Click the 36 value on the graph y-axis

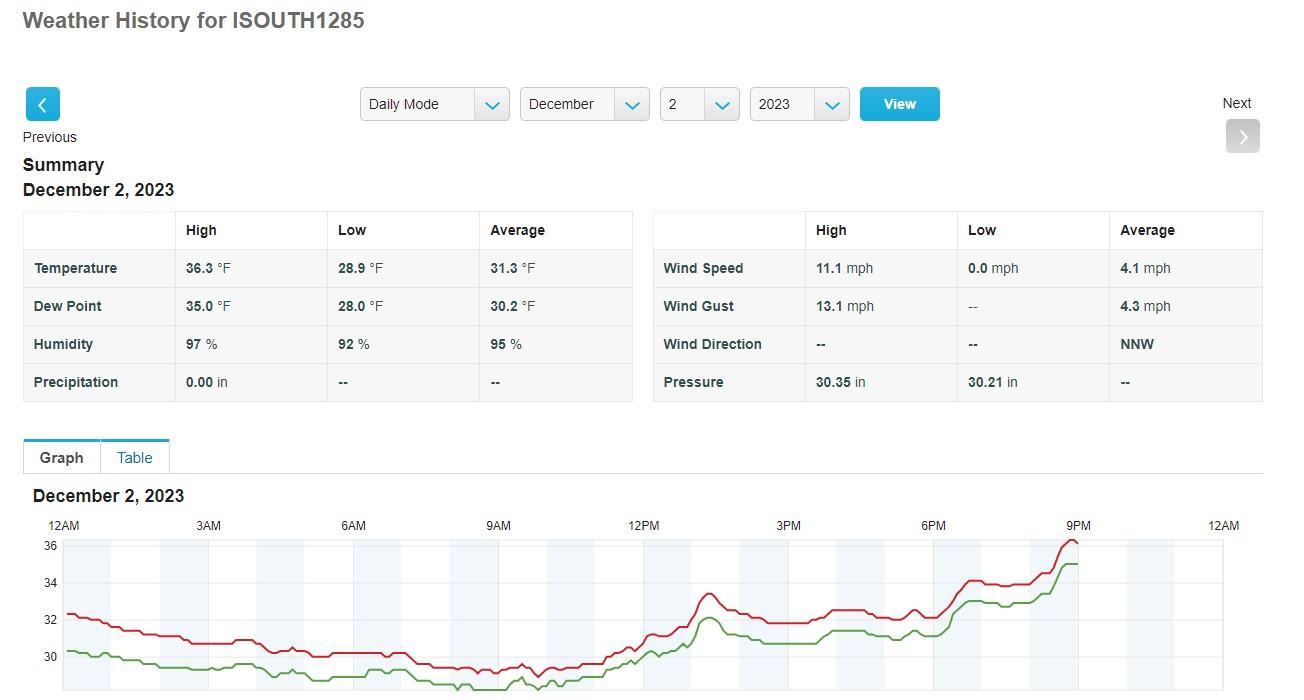point(50,546)
